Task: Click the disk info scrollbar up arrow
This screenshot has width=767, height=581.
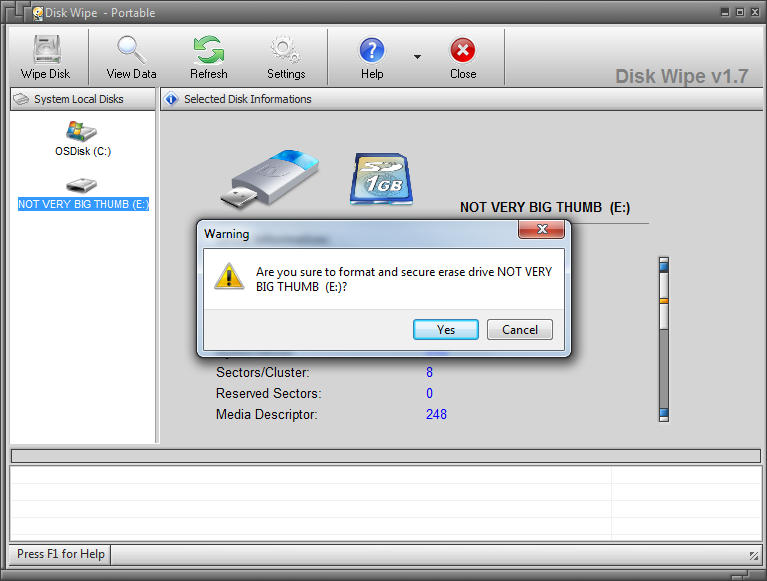Action: (664, 266)
